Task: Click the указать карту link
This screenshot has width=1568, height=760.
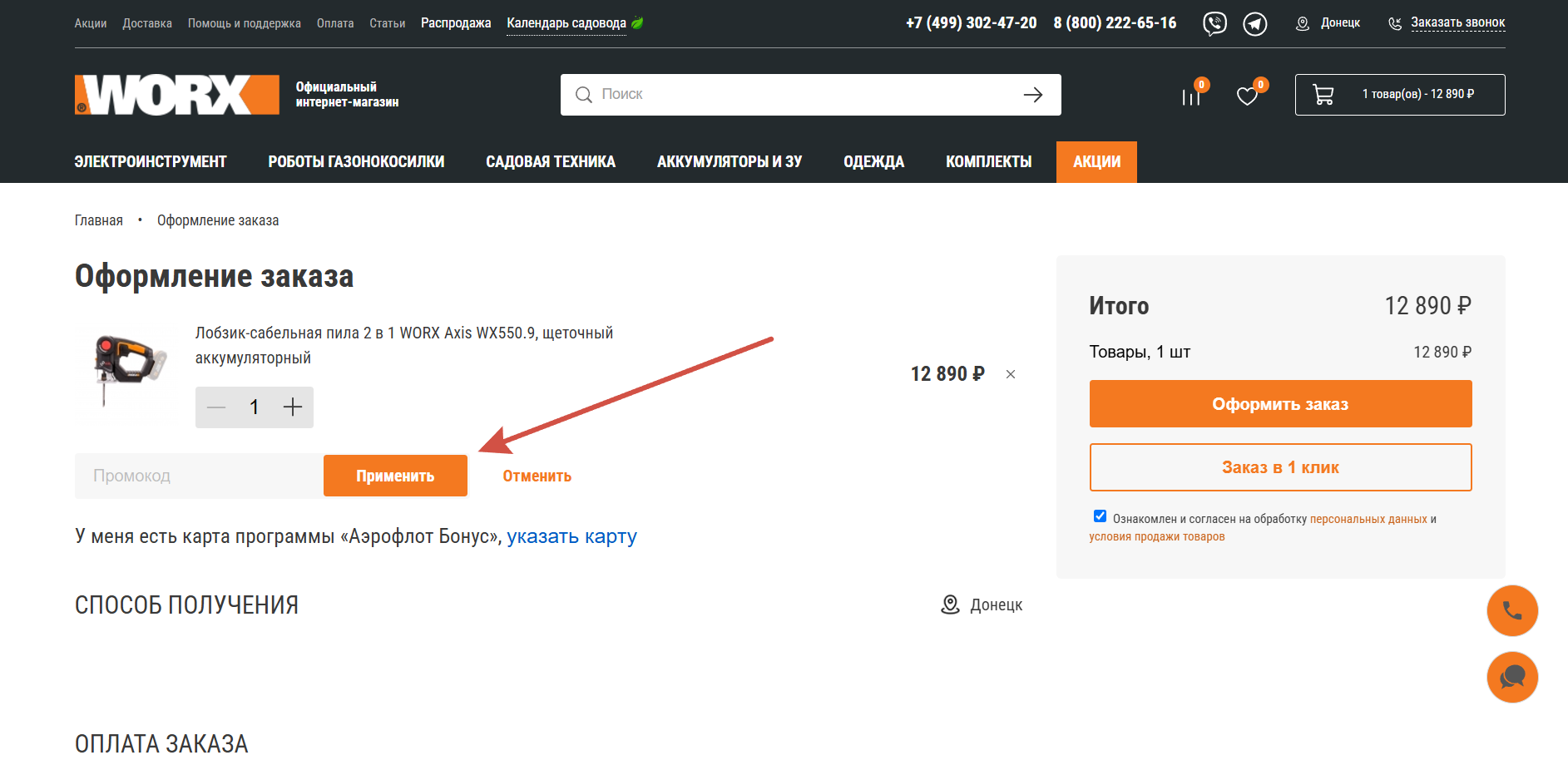Action: [x=572, y=536]
